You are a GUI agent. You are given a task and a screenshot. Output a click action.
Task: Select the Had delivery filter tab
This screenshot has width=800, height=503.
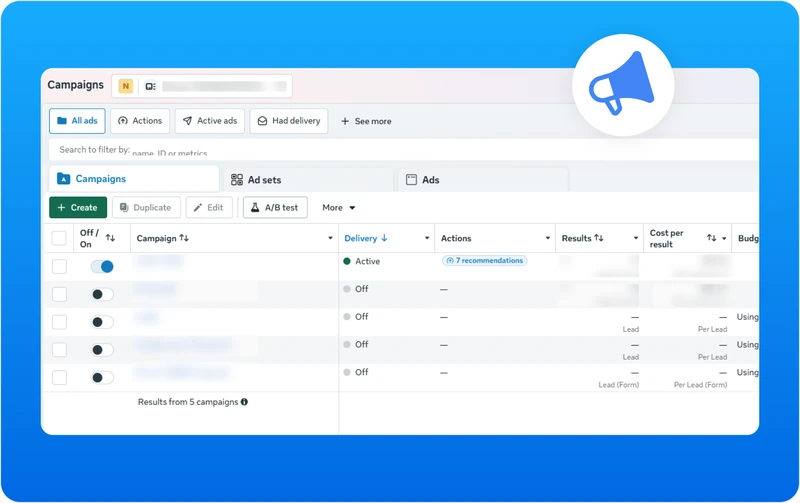coord(289,121)
